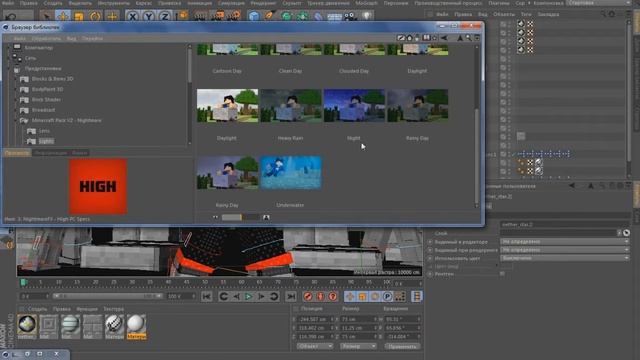Viewport: 640px width, 360px height.
Task: Open the Heavy Rain lighting preset thumbnail
Action: (291, 106)
